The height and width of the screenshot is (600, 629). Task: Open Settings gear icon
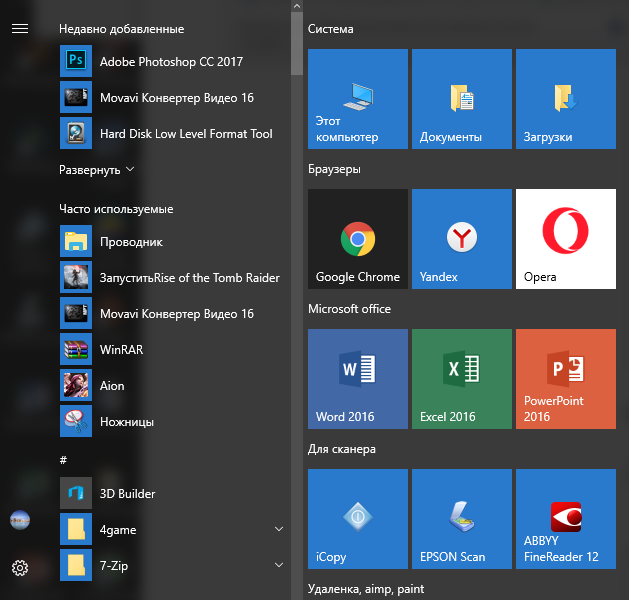(x=20, y=568)
